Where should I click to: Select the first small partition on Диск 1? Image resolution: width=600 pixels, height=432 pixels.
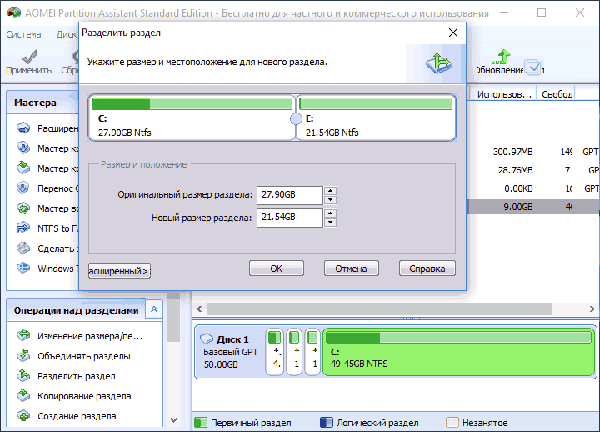(274, 352)
